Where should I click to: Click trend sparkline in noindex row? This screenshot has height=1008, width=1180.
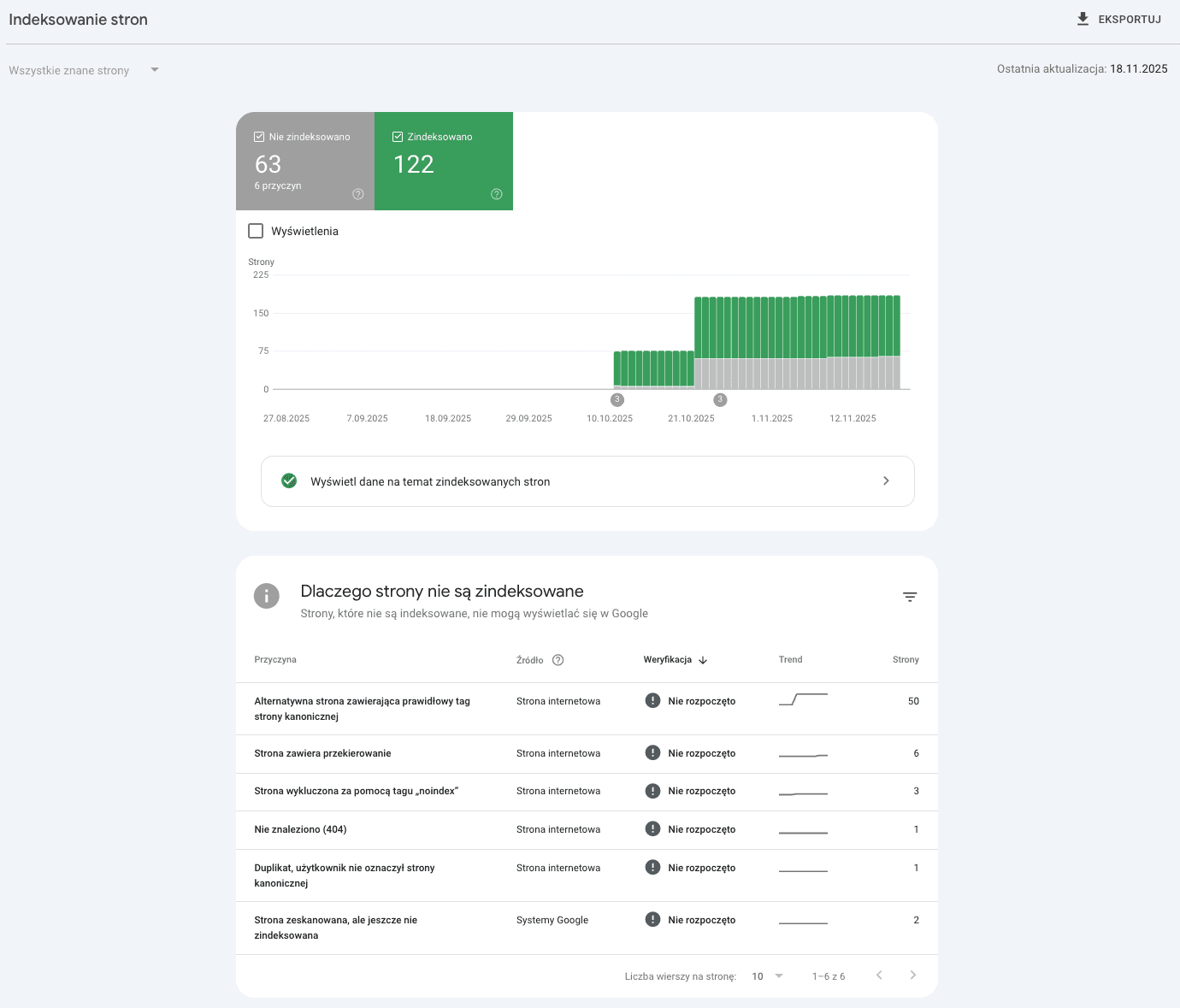803,794
